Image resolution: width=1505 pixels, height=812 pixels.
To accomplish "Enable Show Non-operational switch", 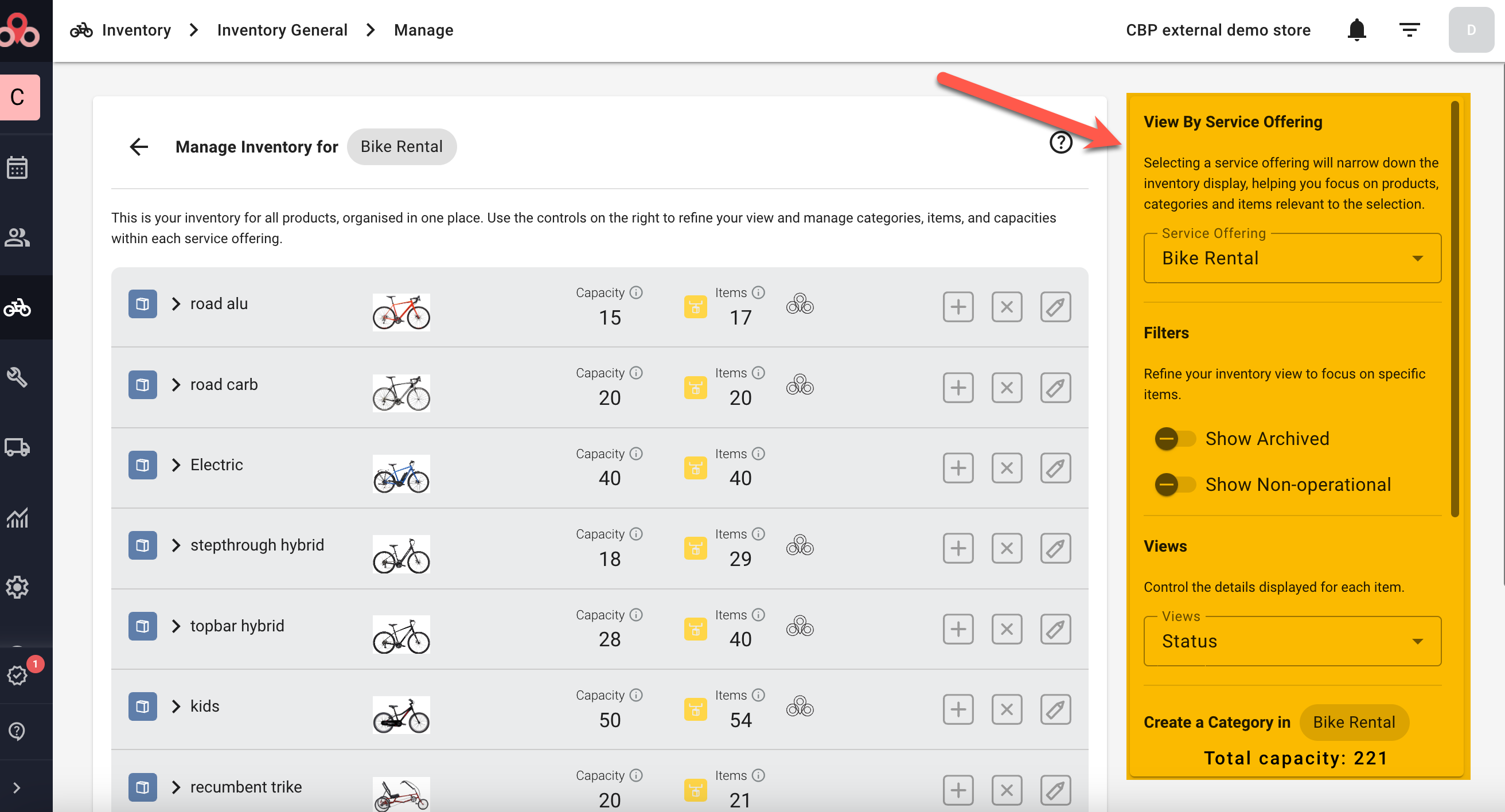I will [x=1175, y=485].
